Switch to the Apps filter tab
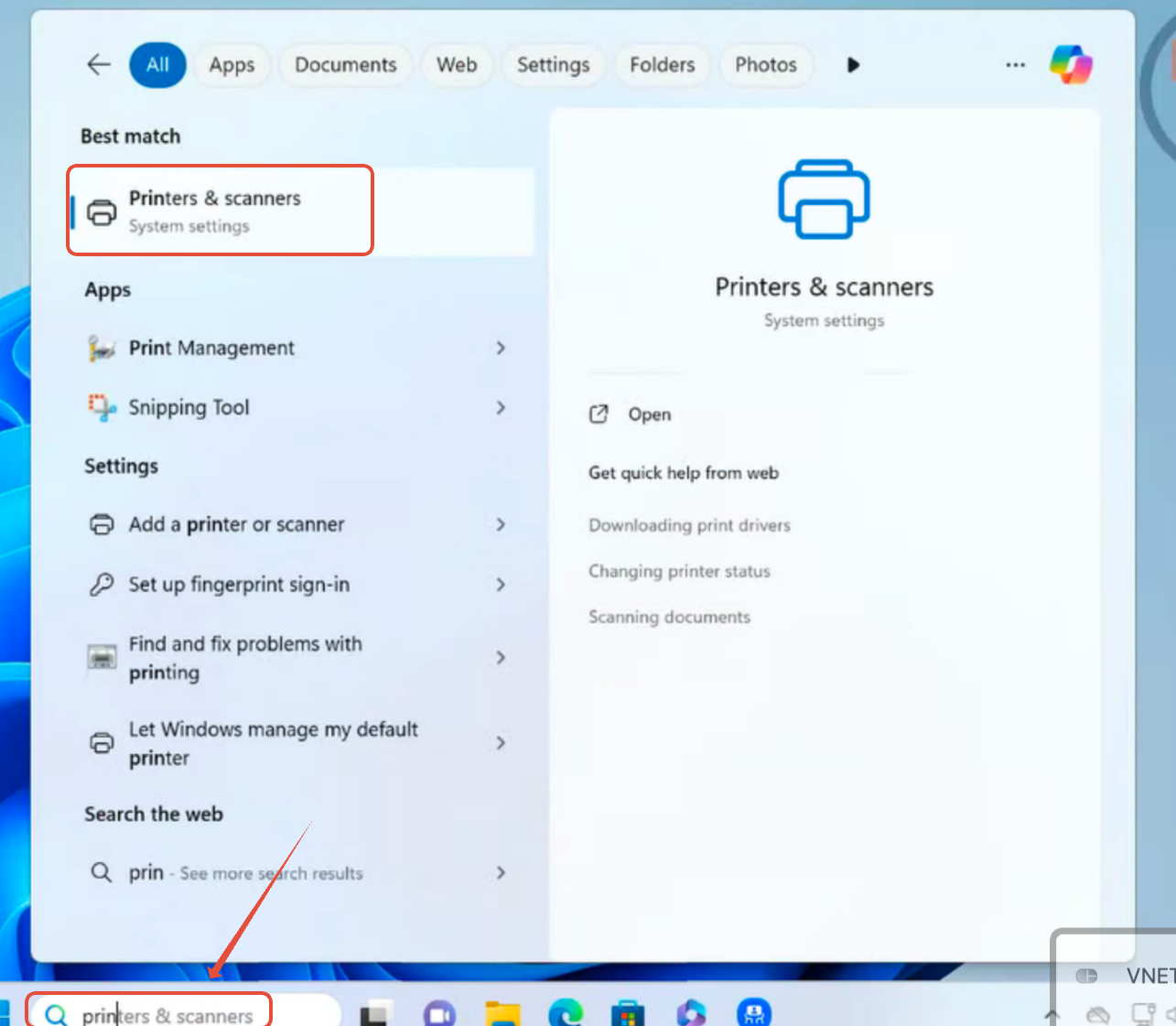Screen dimensions: 1176x1026 coord(232,65)
